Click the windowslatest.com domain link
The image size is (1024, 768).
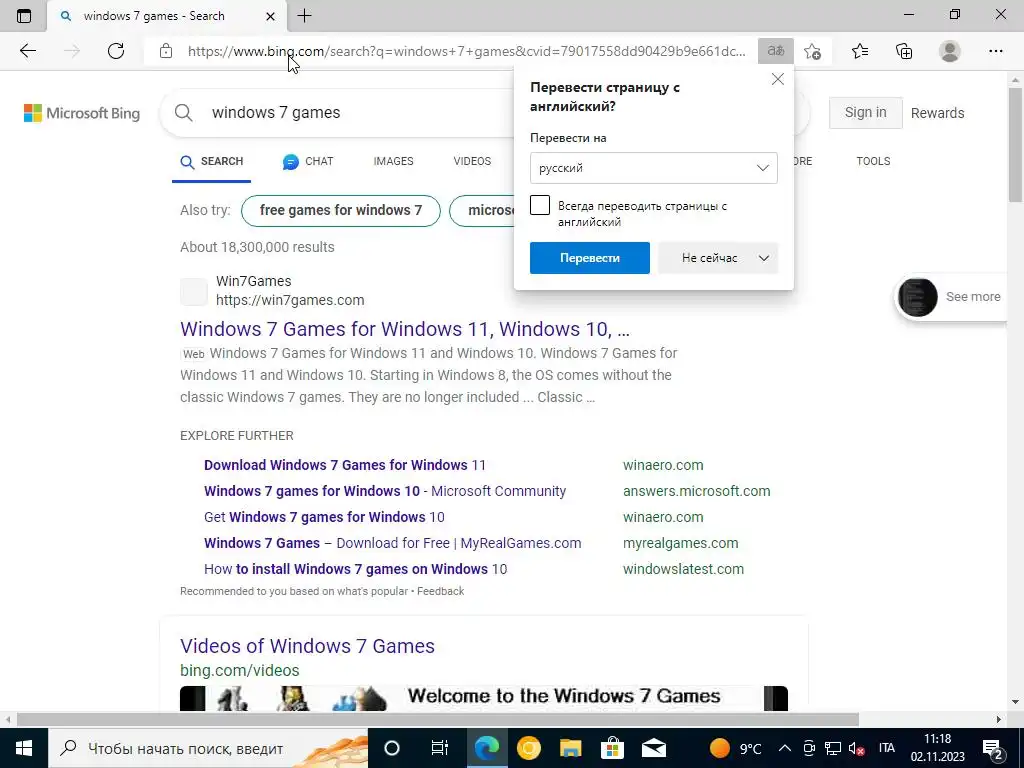(683, 569)
